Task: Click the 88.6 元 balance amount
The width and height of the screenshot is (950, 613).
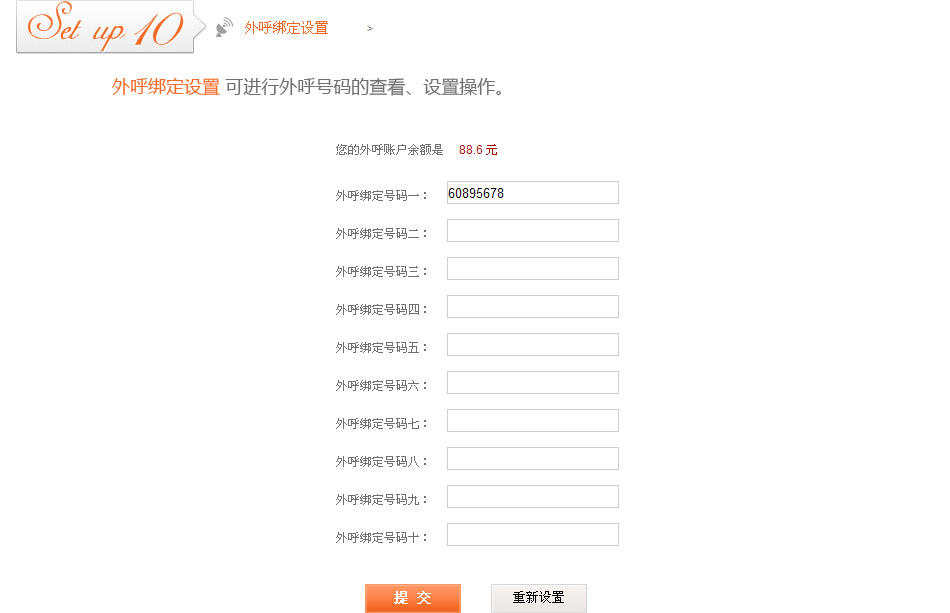Action: pos(478,150)
